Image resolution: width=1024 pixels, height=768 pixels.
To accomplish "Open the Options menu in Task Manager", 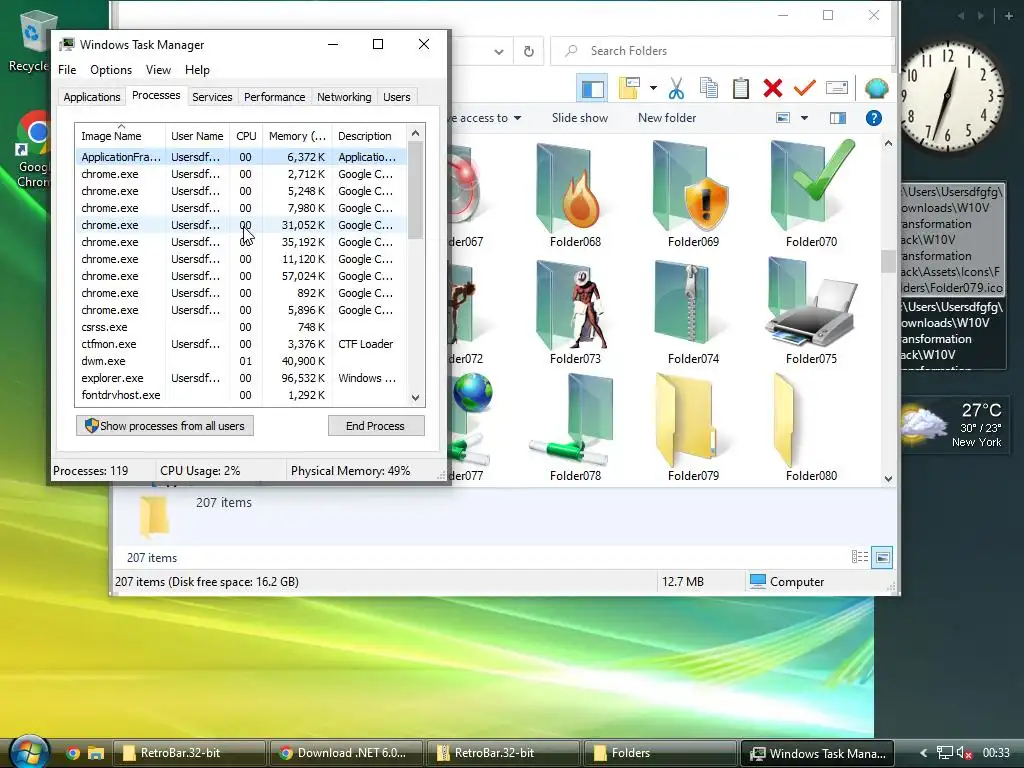I will tap(111, 70).
